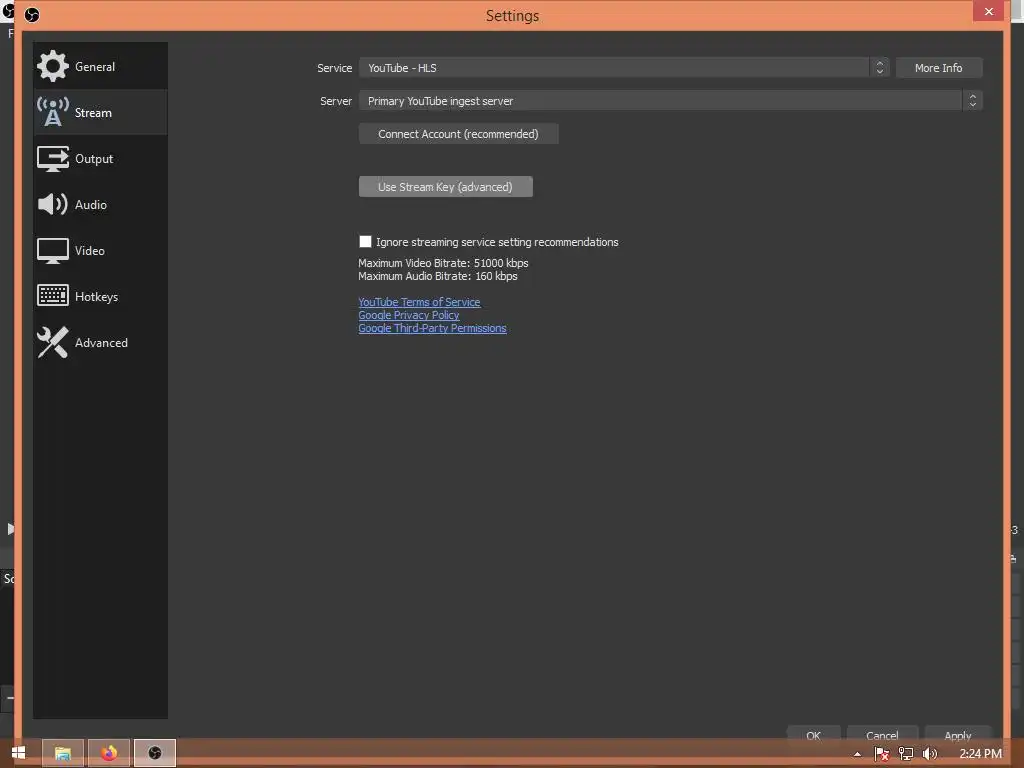This screenshot has height=768, width=1024.
Task: Click the More Info button
Action: (938, 67)
